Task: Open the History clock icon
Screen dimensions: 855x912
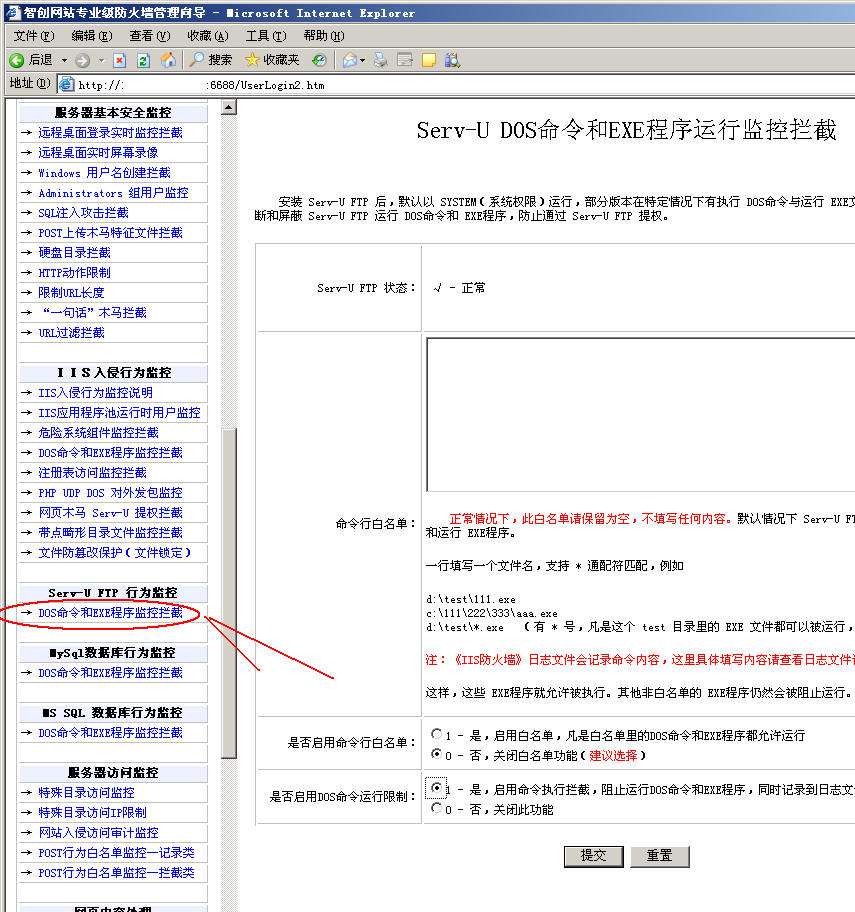Action: tap(319, 60)
